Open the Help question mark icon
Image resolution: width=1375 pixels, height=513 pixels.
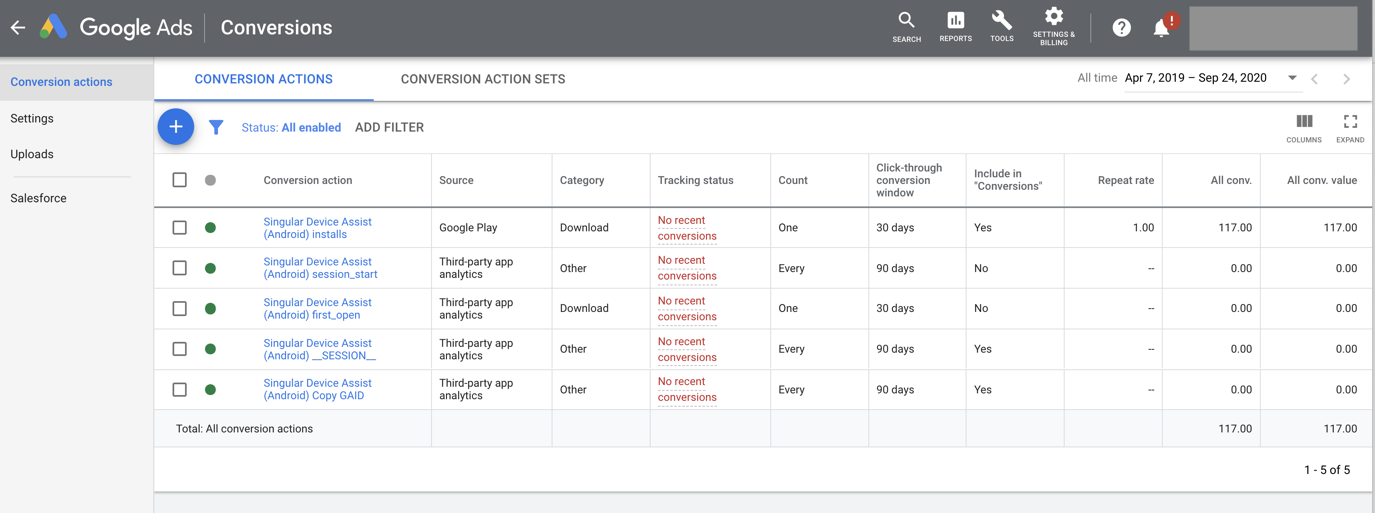(1121, 28)
